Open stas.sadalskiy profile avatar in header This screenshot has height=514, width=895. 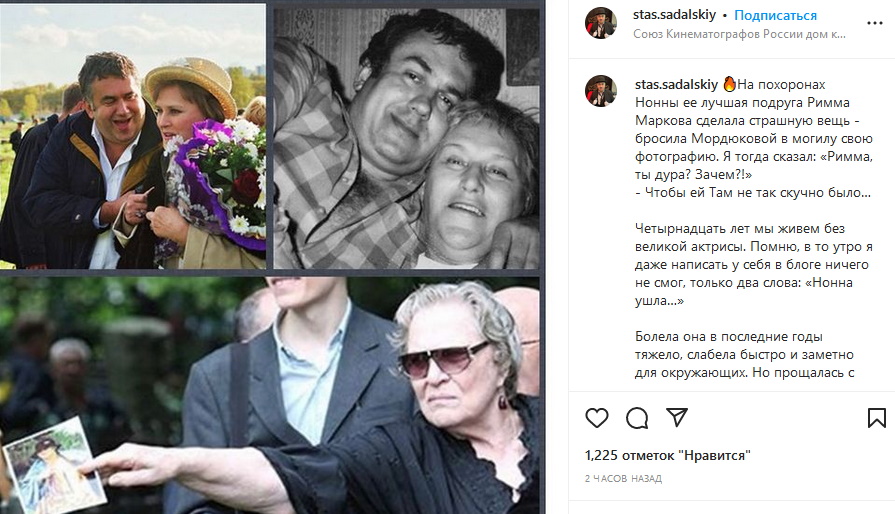pyautogui.click(x=600, y=23)
